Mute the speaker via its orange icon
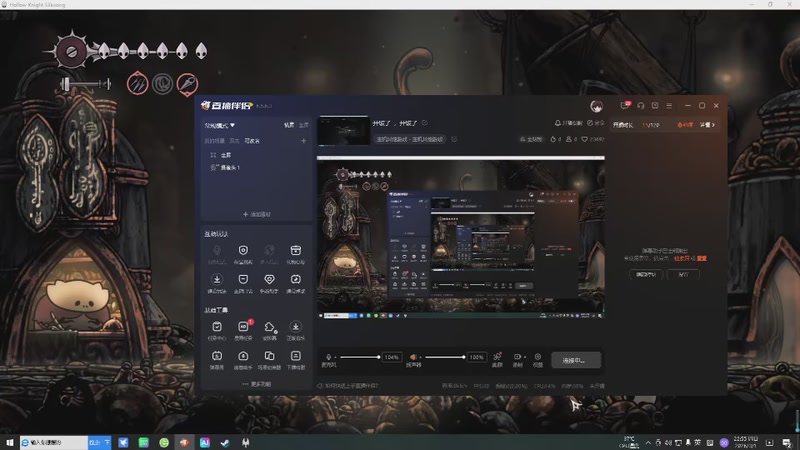The image size is (800, 450). [413, 357]
